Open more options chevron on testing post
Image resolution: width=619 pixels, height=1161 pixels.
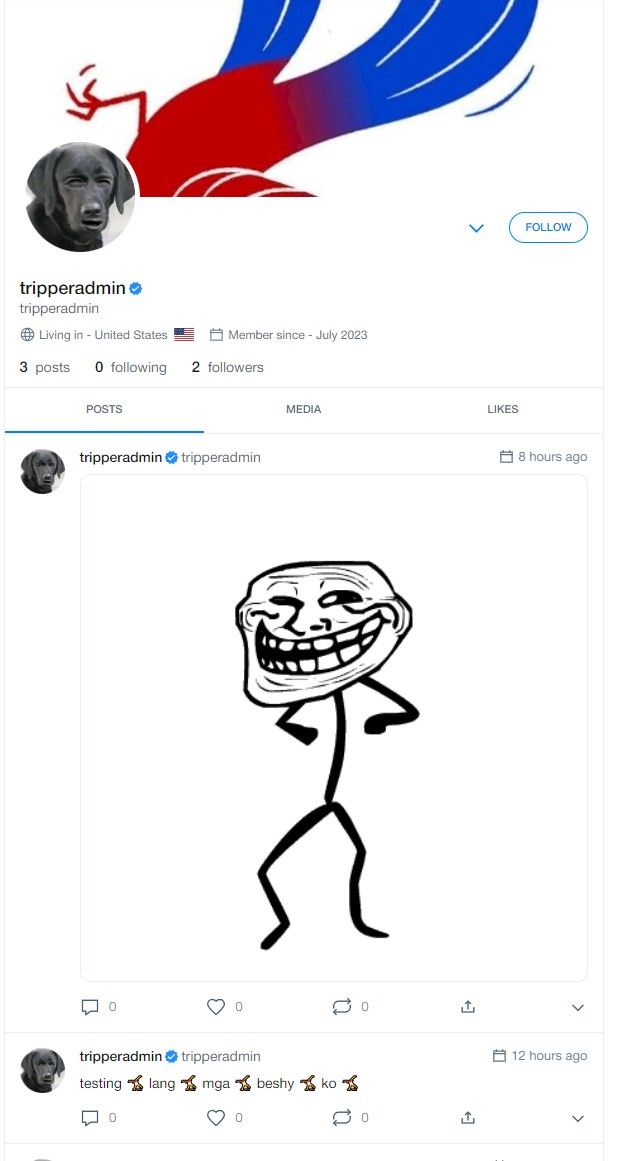point(578,1119)
